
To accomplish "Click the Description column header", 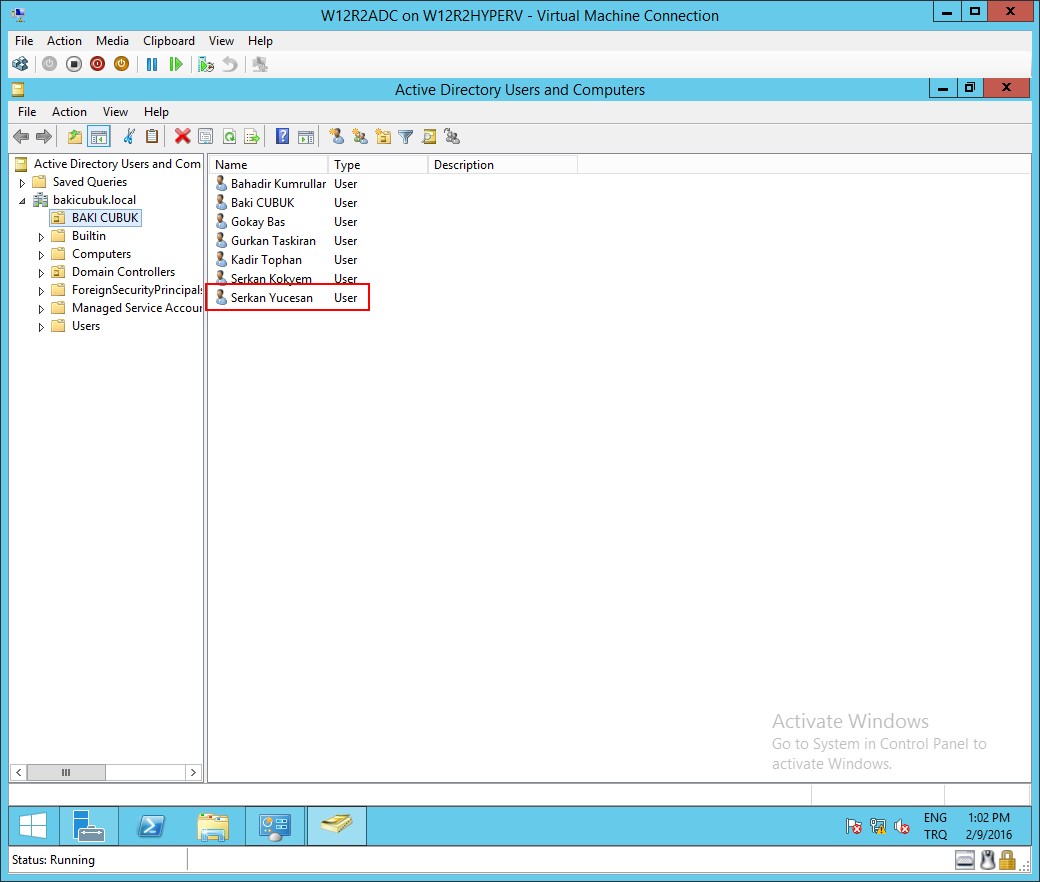I will [x=503, y=164].
